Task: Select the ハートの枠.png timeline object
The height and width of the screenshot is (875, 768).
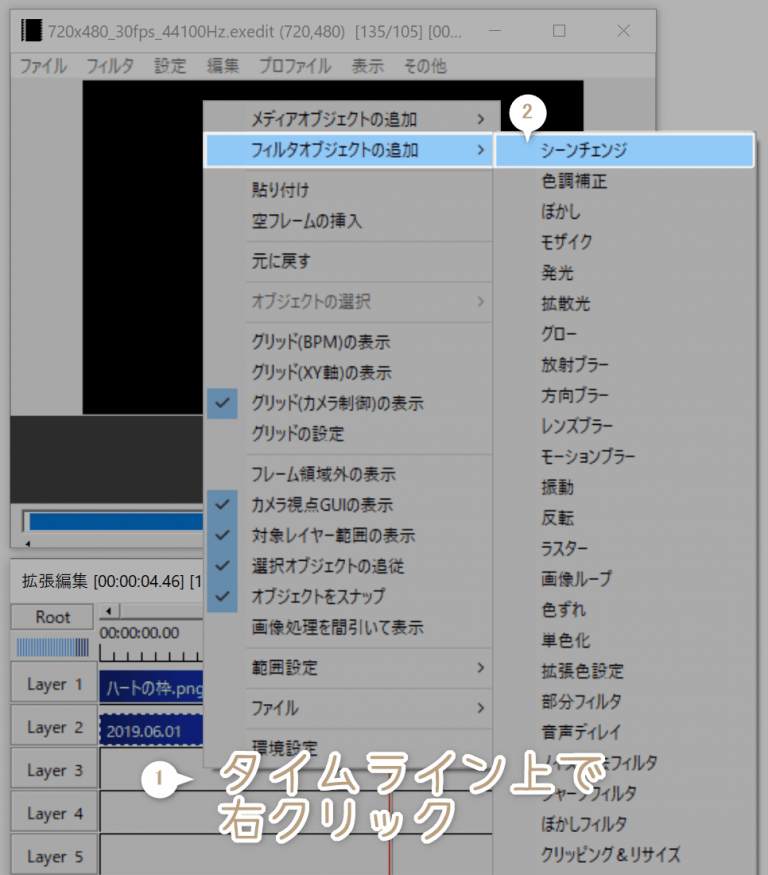Action: (151, 687)
